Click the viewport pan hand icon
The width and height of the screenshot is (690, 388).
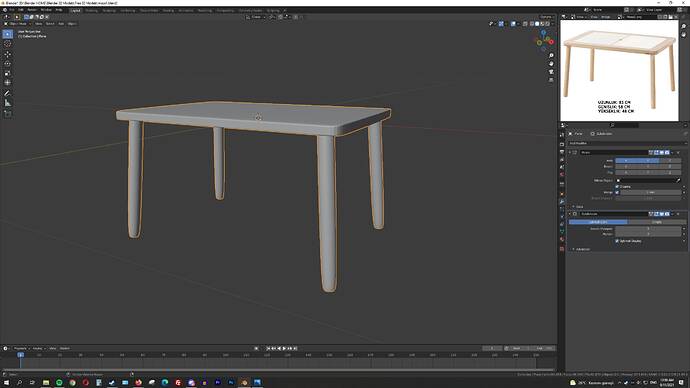coord(551,64)
